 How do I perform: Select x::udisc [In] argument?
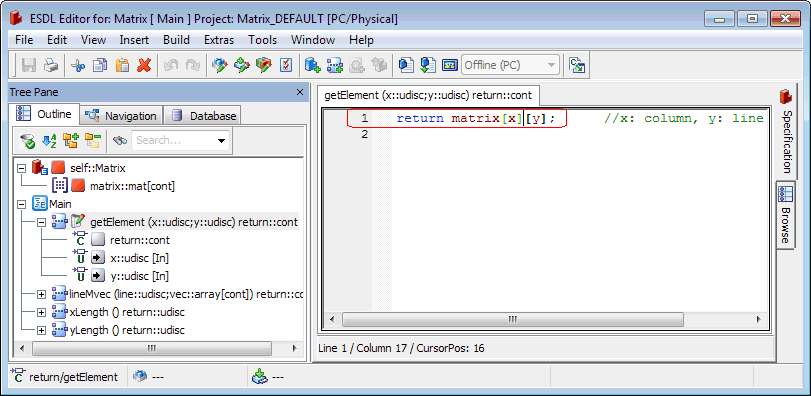(x=139, y=258)
